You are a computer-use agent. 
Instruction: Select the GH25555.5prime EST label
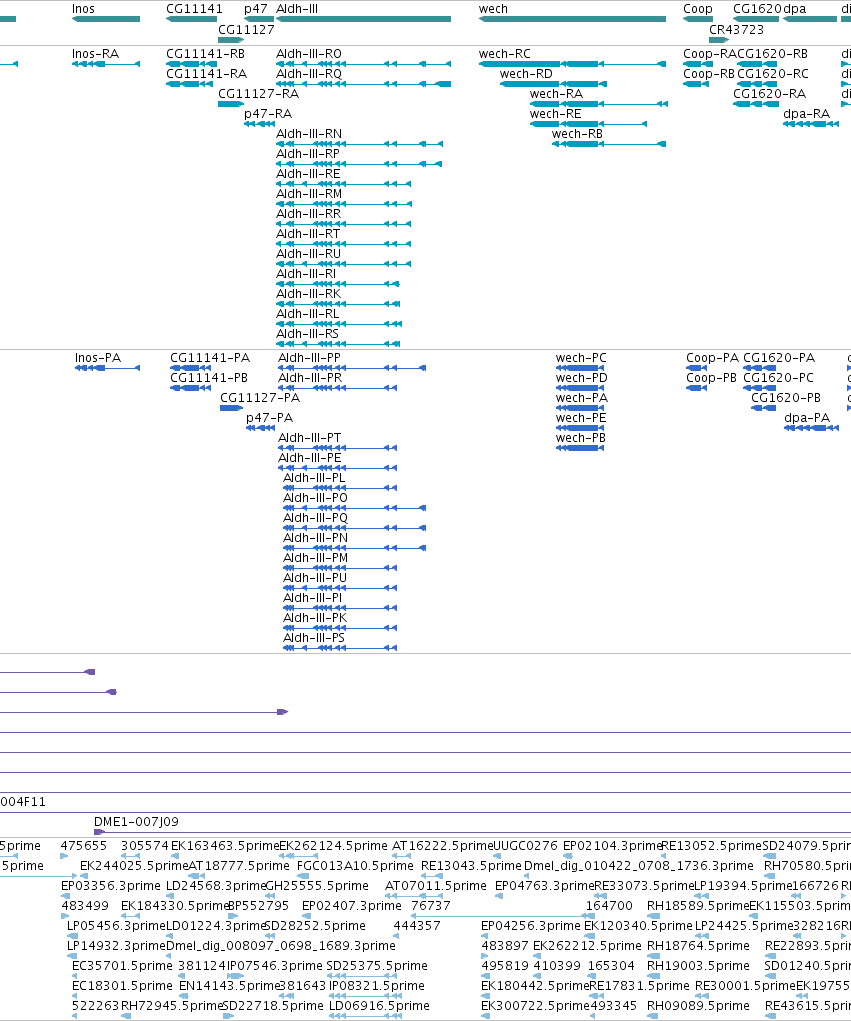pos(317,886)
